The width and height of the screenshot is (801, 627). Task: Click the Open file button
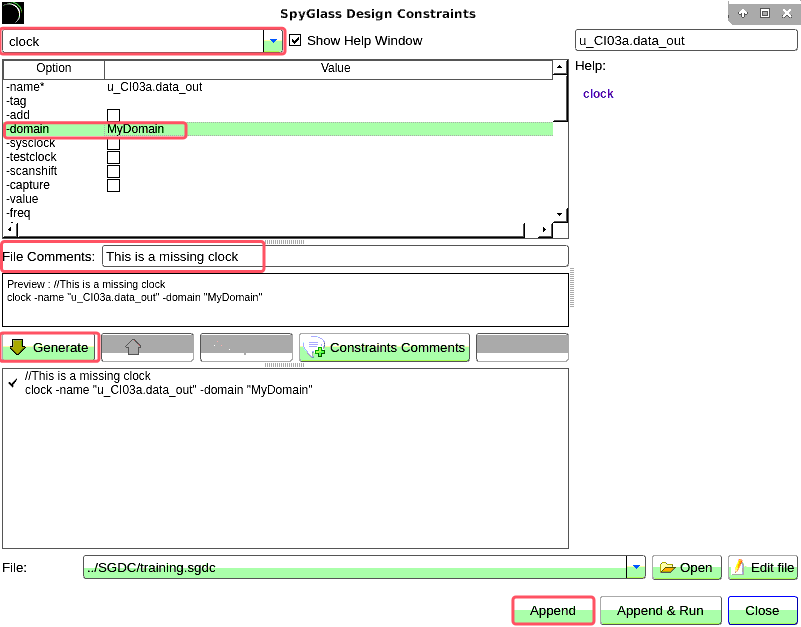coord(687,568)
